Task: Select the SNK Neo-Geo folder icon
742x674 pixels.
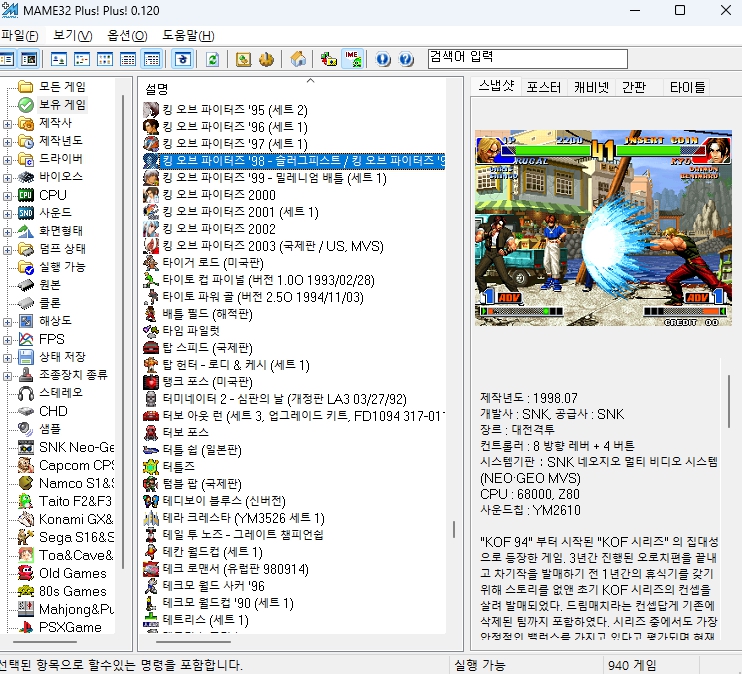Action: tap(26, 447)
